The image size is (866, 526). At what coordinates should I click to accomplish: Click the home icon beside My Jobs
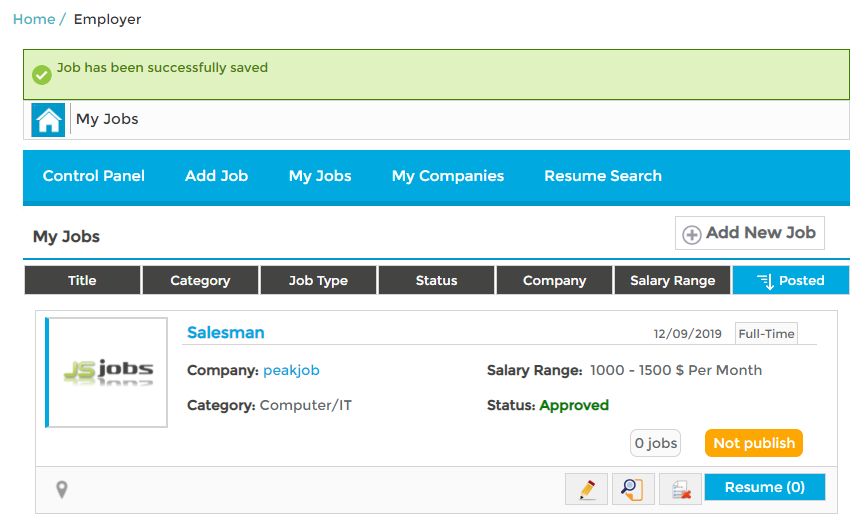click(x=48, y=120)
